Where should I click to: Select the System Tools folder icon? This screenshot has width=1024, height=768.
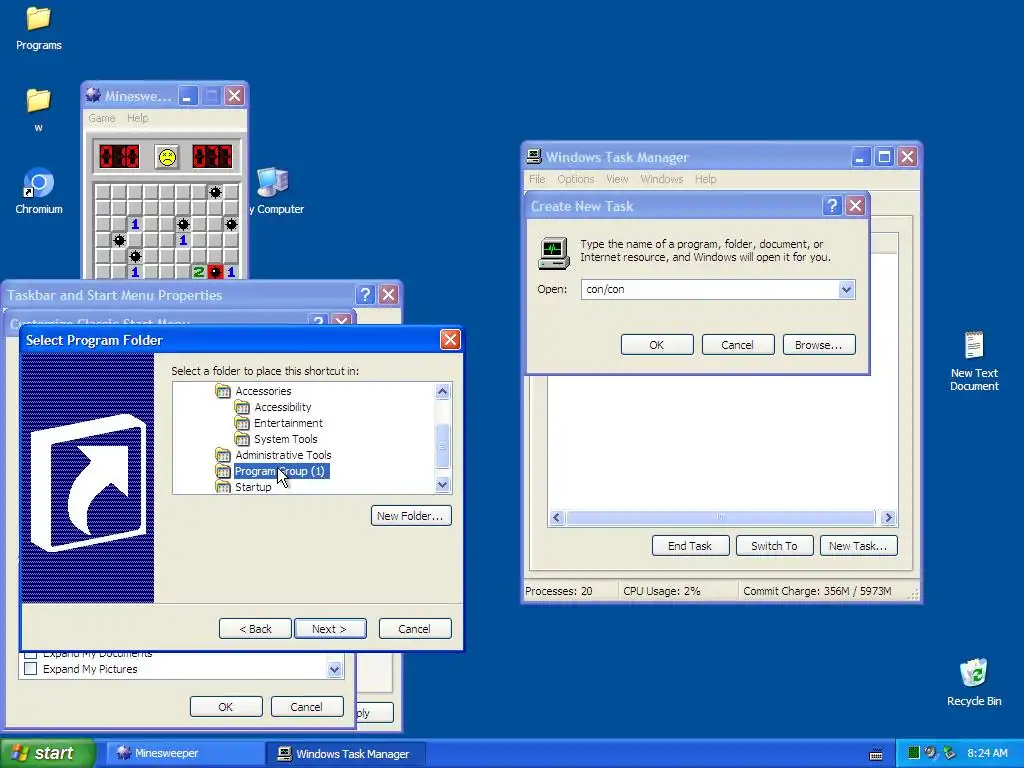(x=242, y=439)
